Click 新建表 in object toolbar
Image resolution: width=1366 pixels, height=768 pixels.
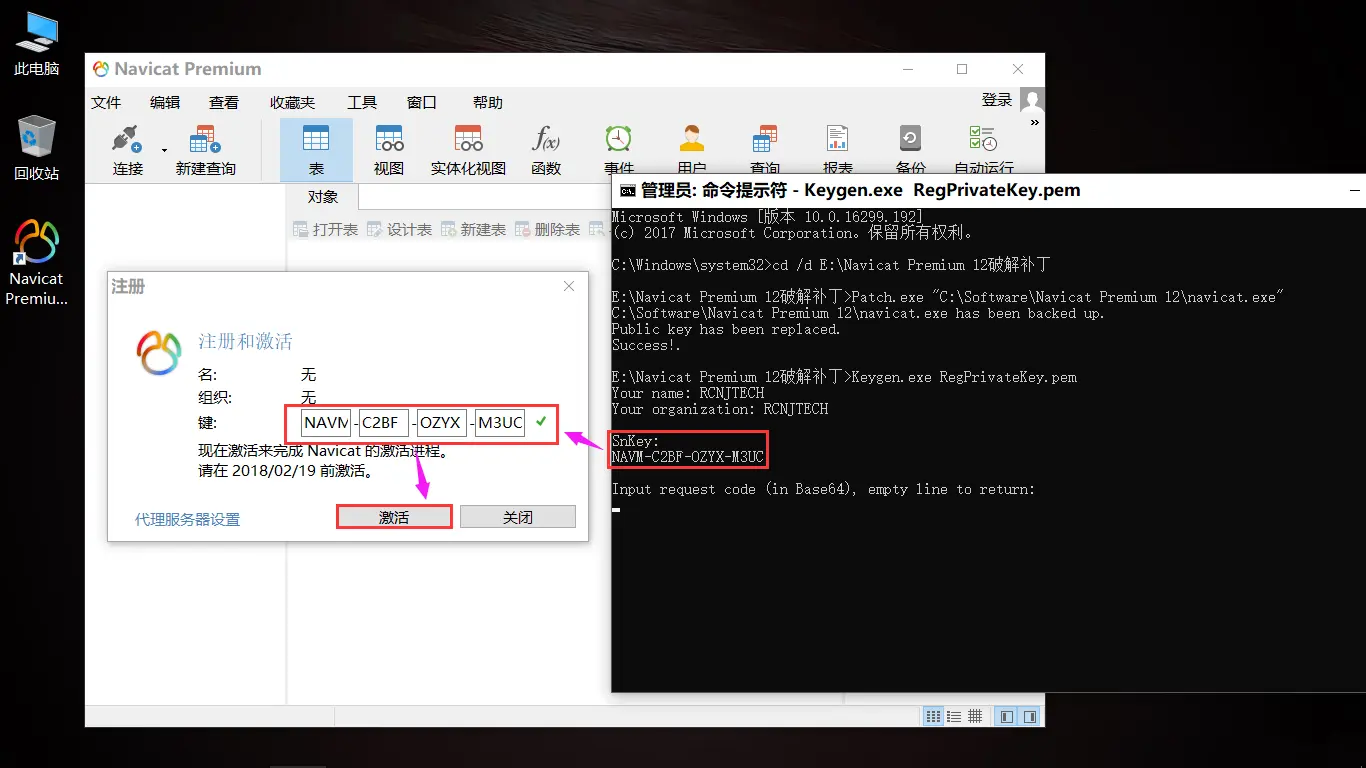(474, 229)
